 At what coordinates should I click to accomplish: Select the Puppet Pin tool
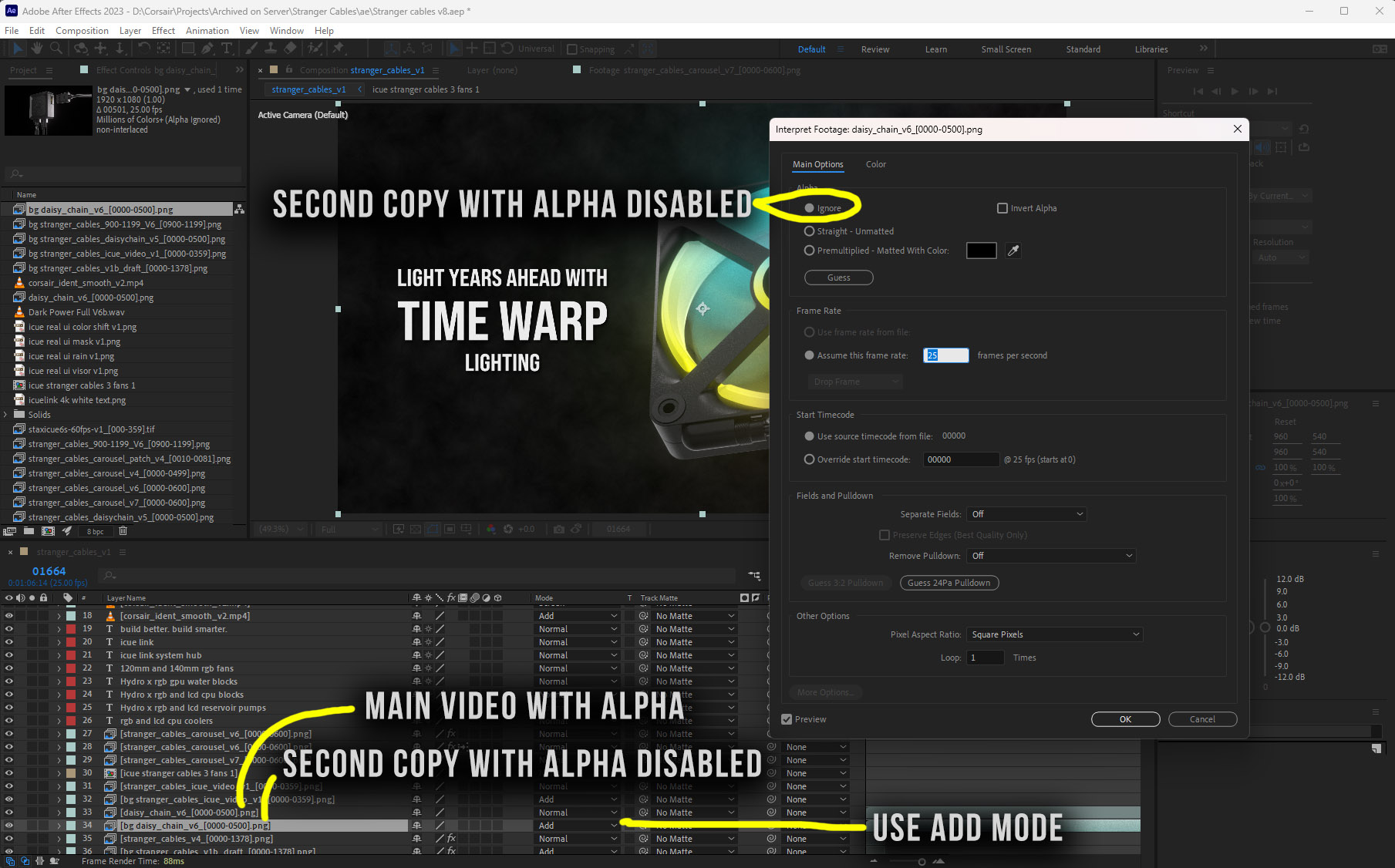(338, 49)
